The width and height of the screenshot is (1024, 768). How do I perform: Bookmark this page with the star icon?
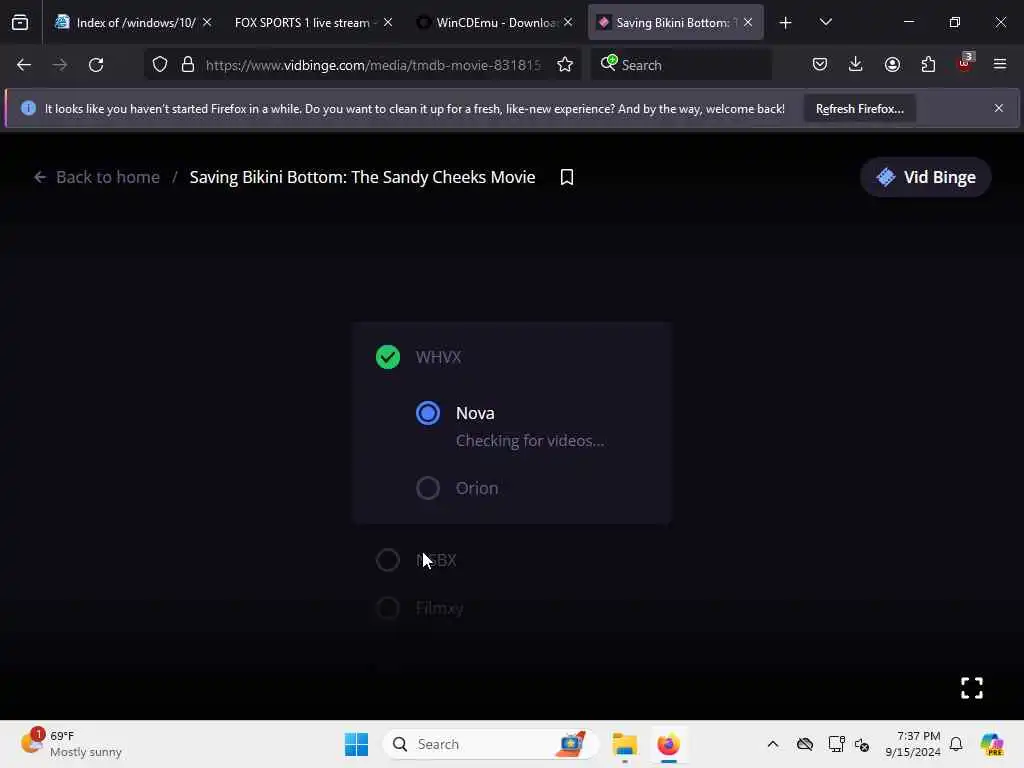point(565,65)
